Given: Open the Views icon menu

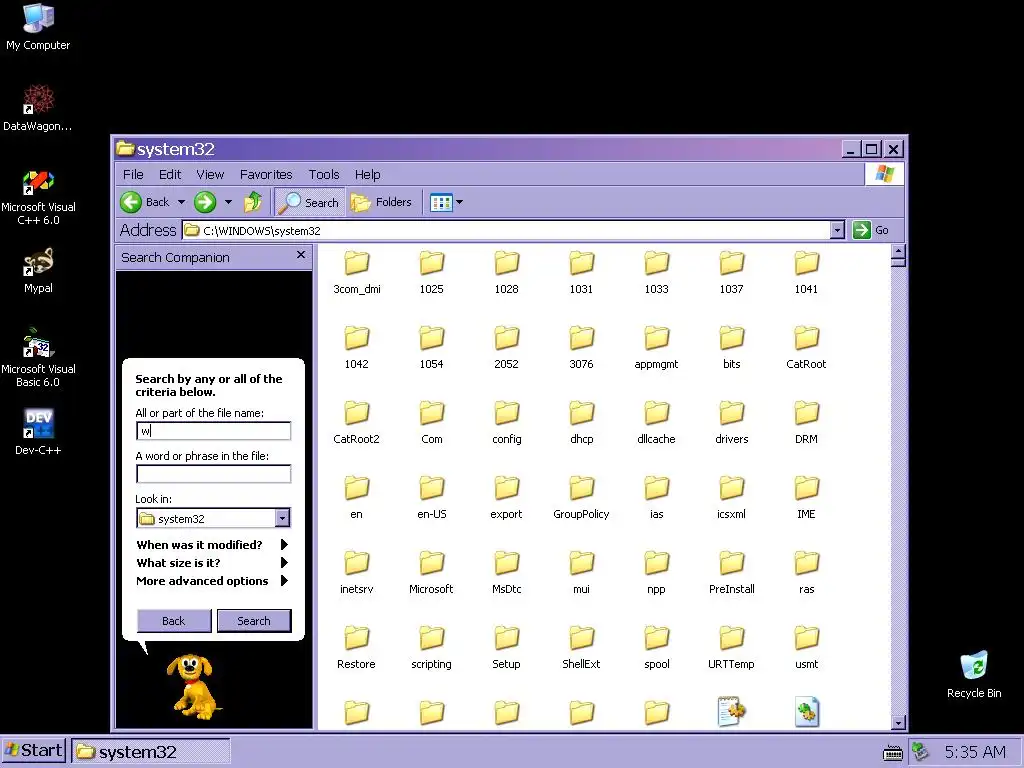Looking at the screenshot, I should tap(441, 202).
